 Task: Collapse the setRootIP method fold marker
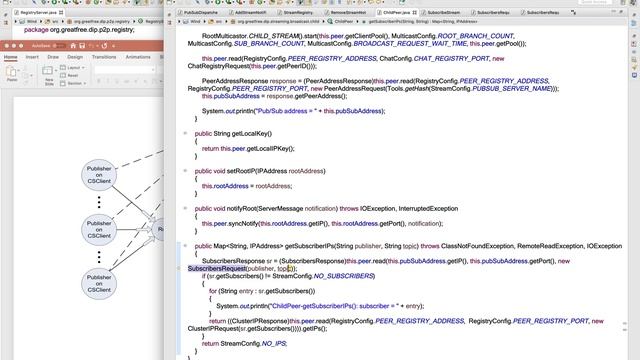point(185,171)
